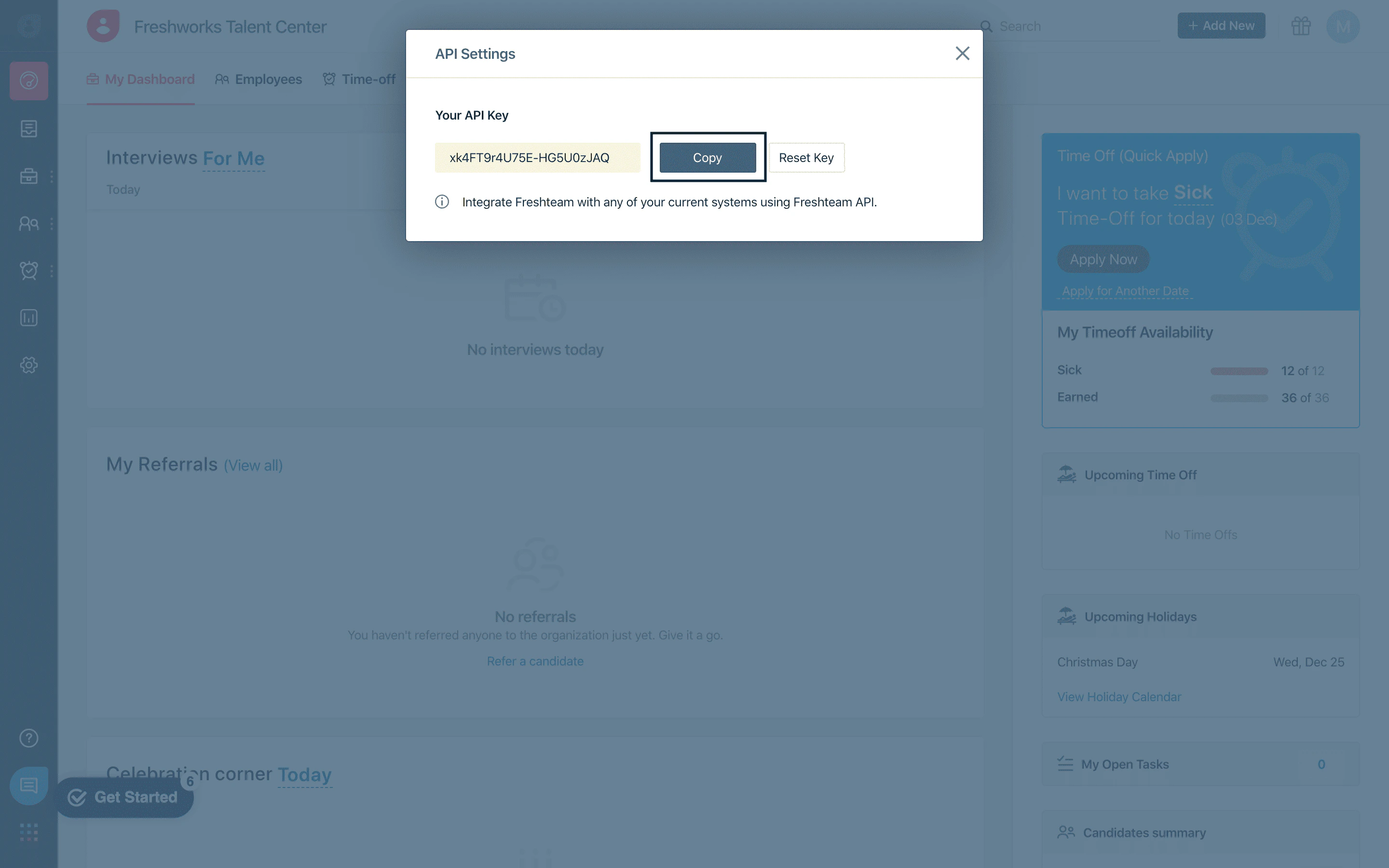Open the settings gear icon in sidebar

point(29,365)
